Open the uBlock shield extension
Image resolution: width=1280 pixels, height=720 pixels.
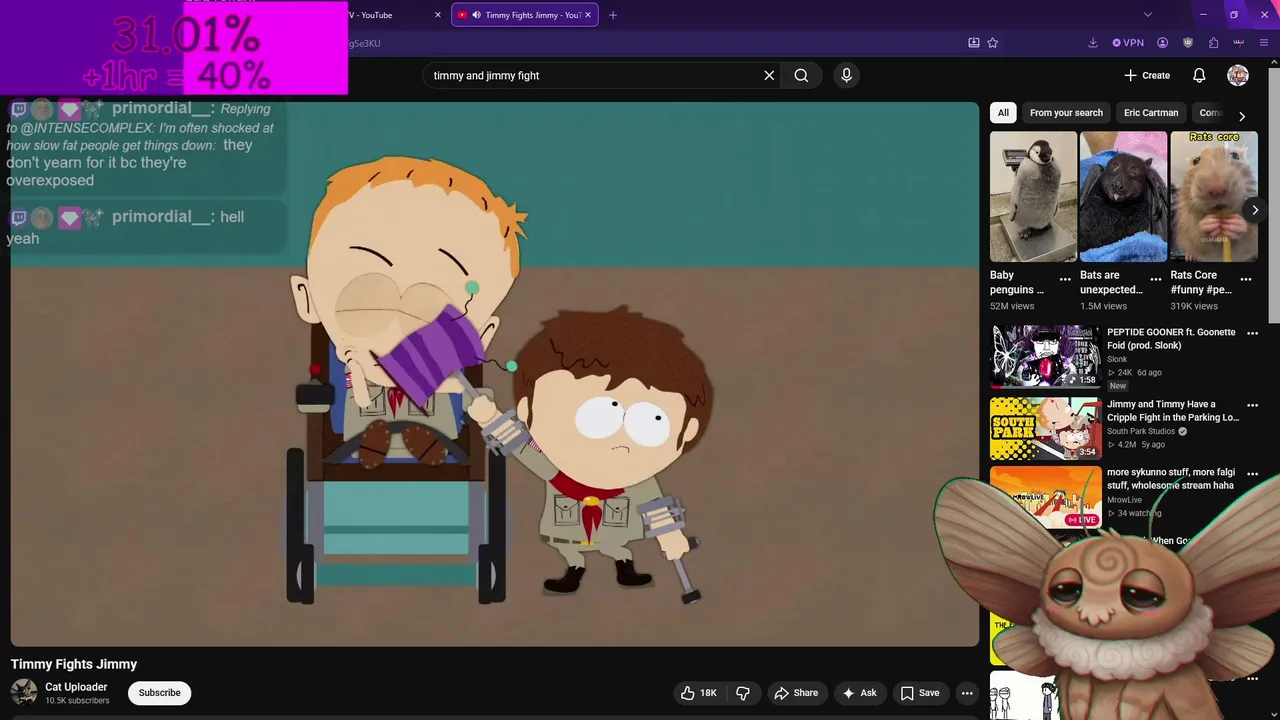pos(1188,43)
